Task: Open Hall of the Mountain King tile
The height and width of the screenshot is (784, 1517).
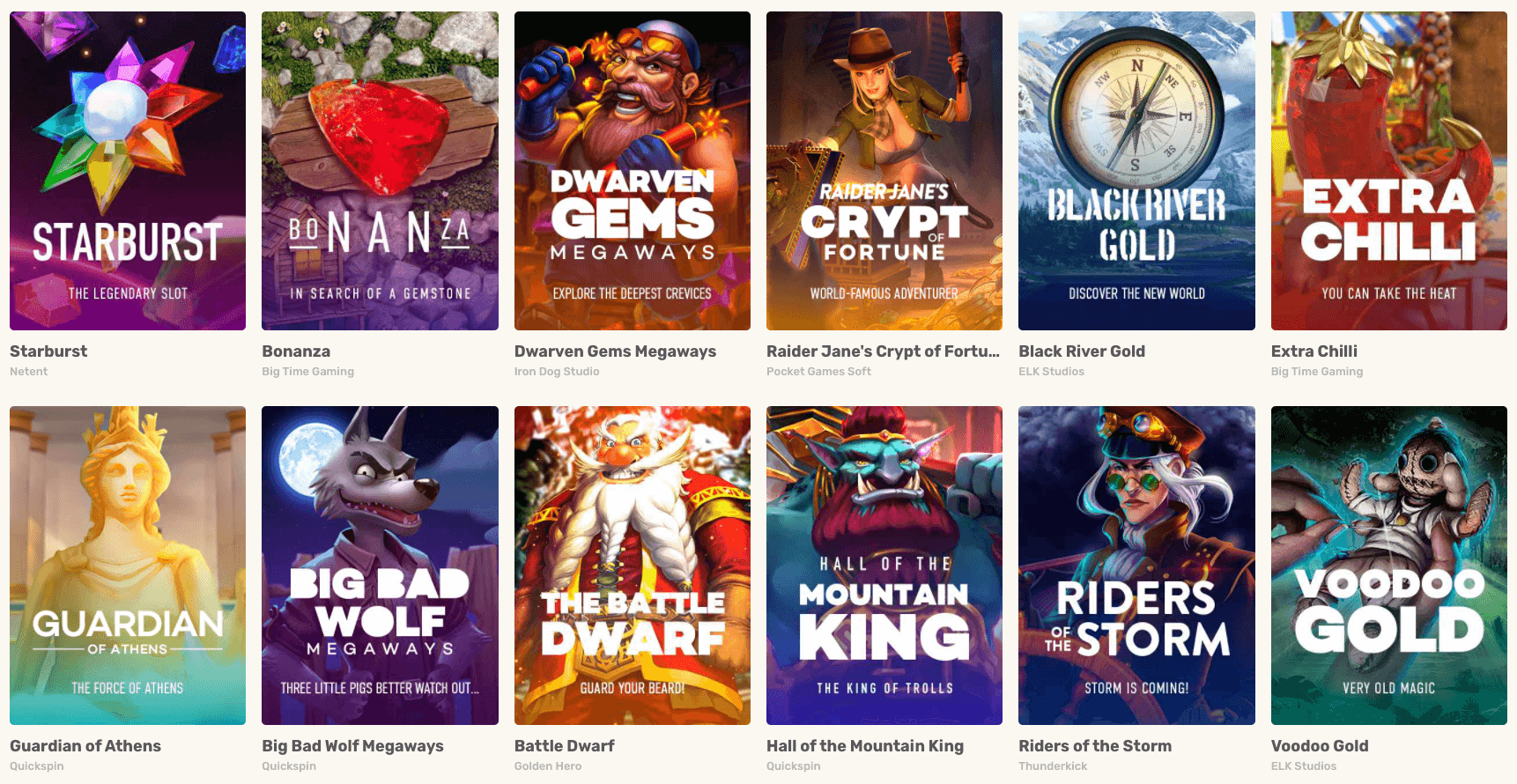Action: [x=884, y=566]
